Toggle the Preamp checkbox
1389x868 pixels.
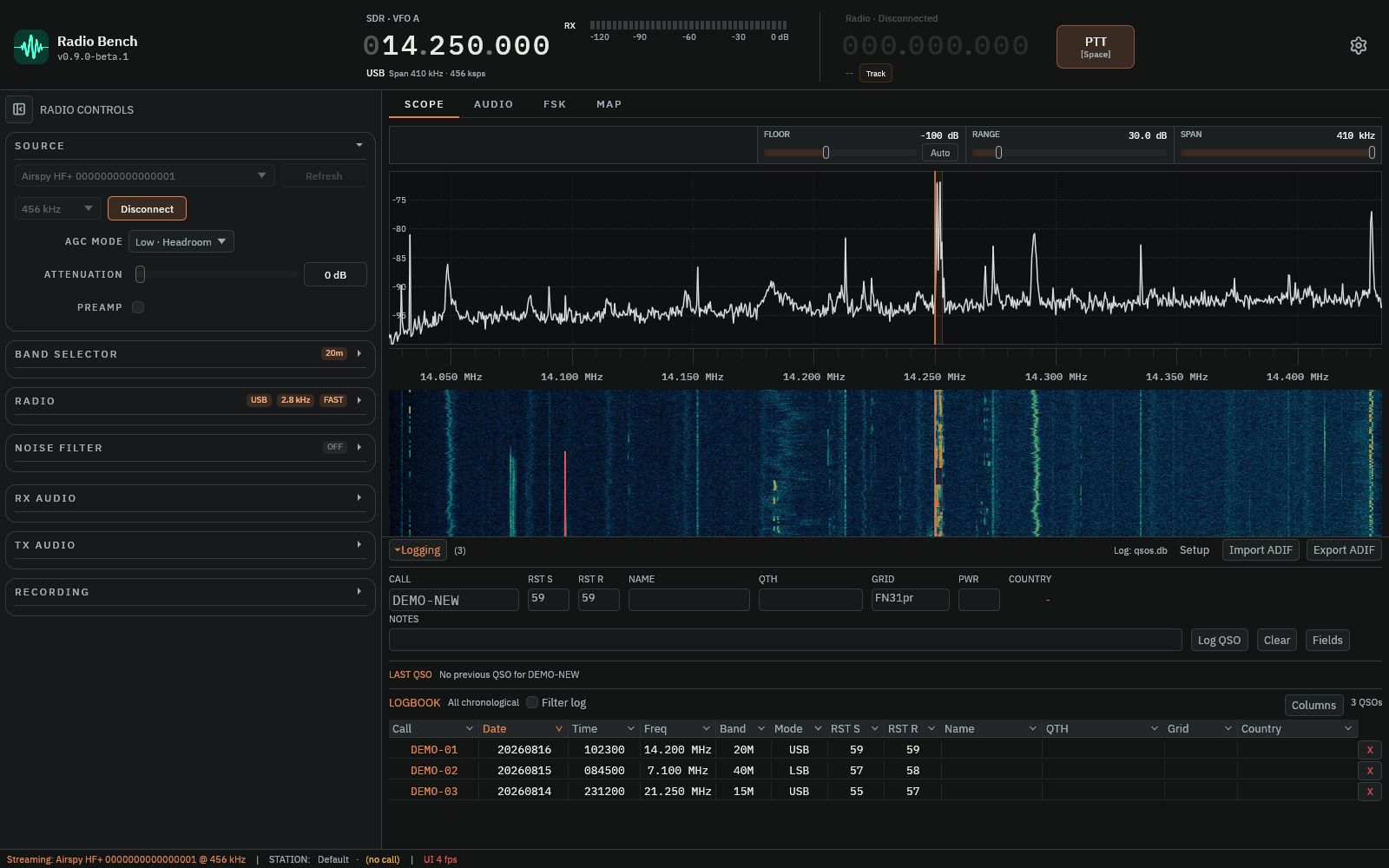pos(138,307)
